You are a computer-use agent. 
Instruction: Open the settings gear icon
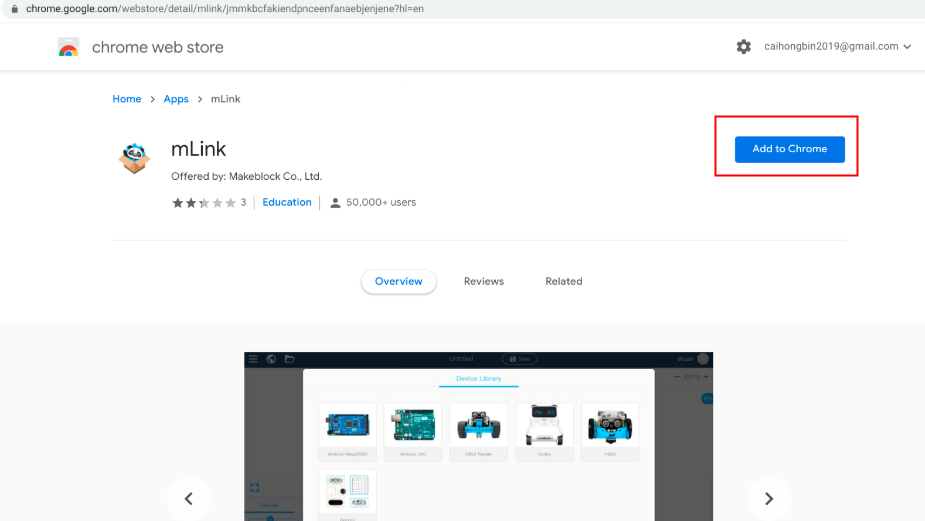click(743, 47)
